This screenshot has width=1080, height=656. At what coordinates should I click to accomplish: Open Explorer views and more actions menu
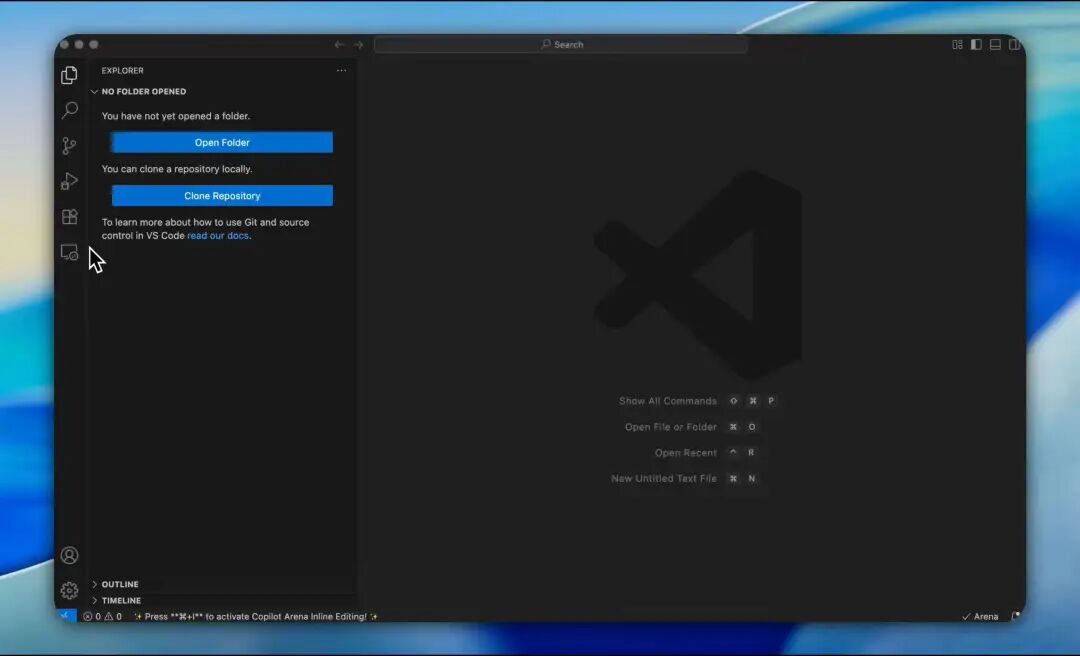point(342,70)
